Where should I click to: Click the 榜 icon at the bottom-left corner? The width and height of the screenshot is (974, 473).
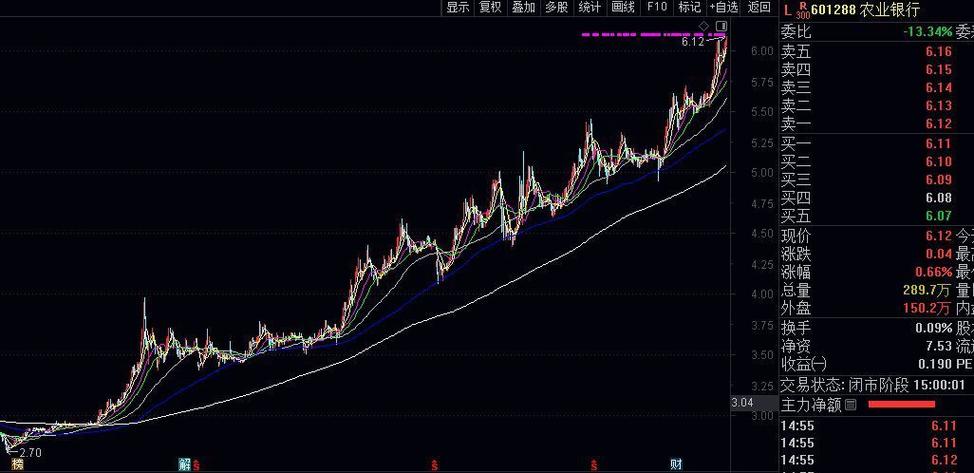pyautogui.click(x=16, y=464)
